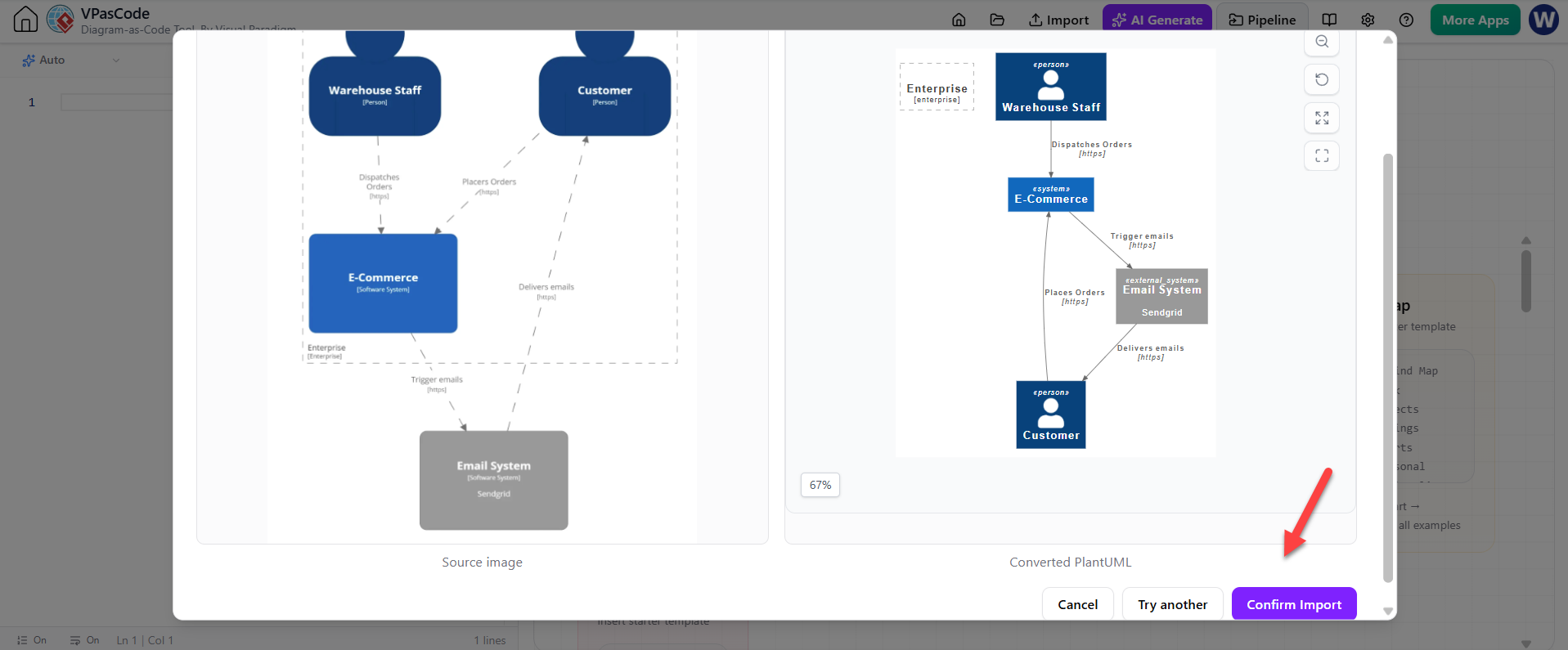
Task: Open settings gear icon
Action: pyautogui.click(x=1368, y=20)
